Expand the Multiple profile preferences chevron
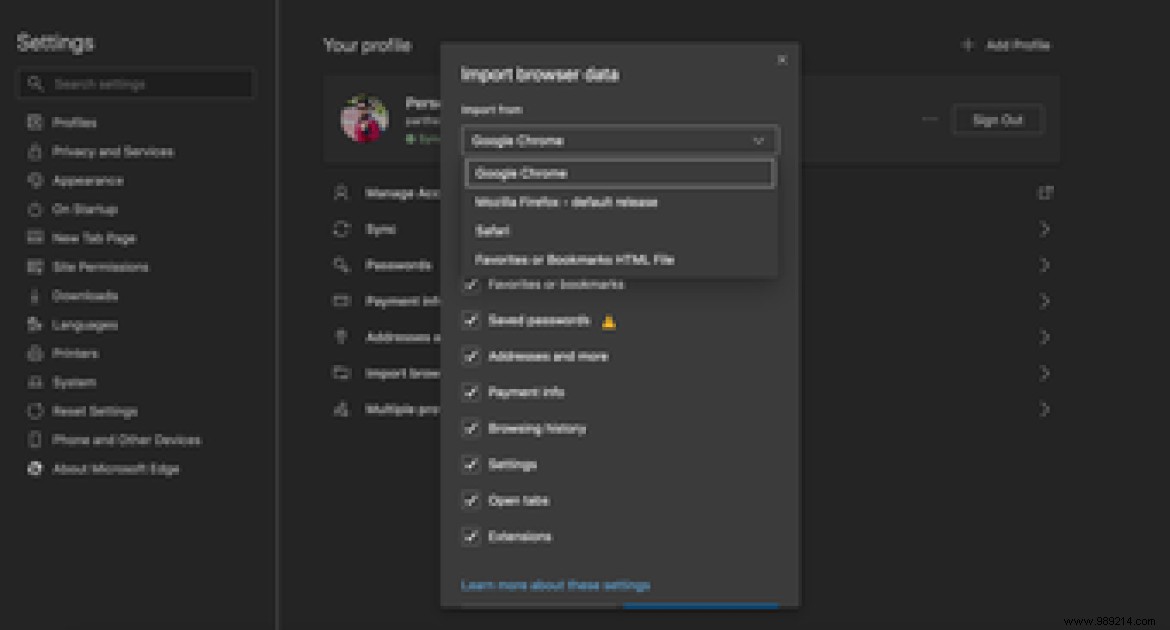The height and width of the screenshot is (630, 1170). [x=1045, y=409]
